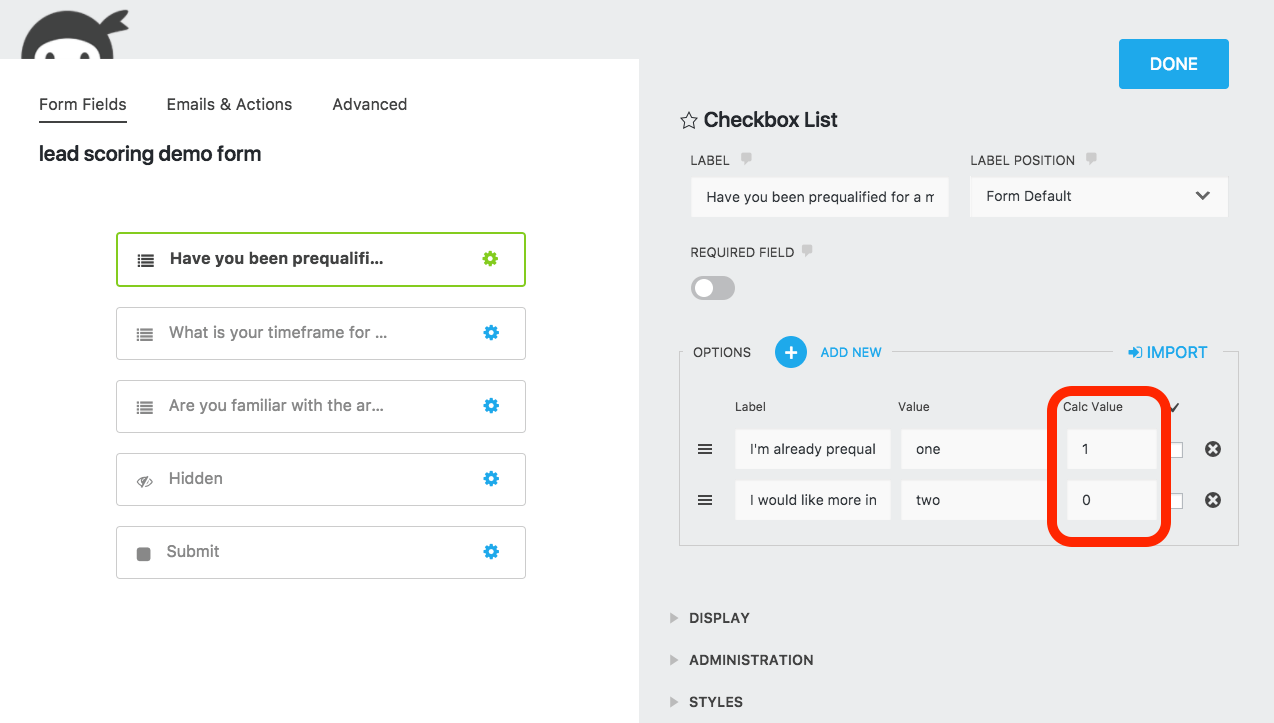Click the DONE button
Image resolution: width=1274 pixels, height=723 pixels.
pyautogui.click(x=1172, y=63)
